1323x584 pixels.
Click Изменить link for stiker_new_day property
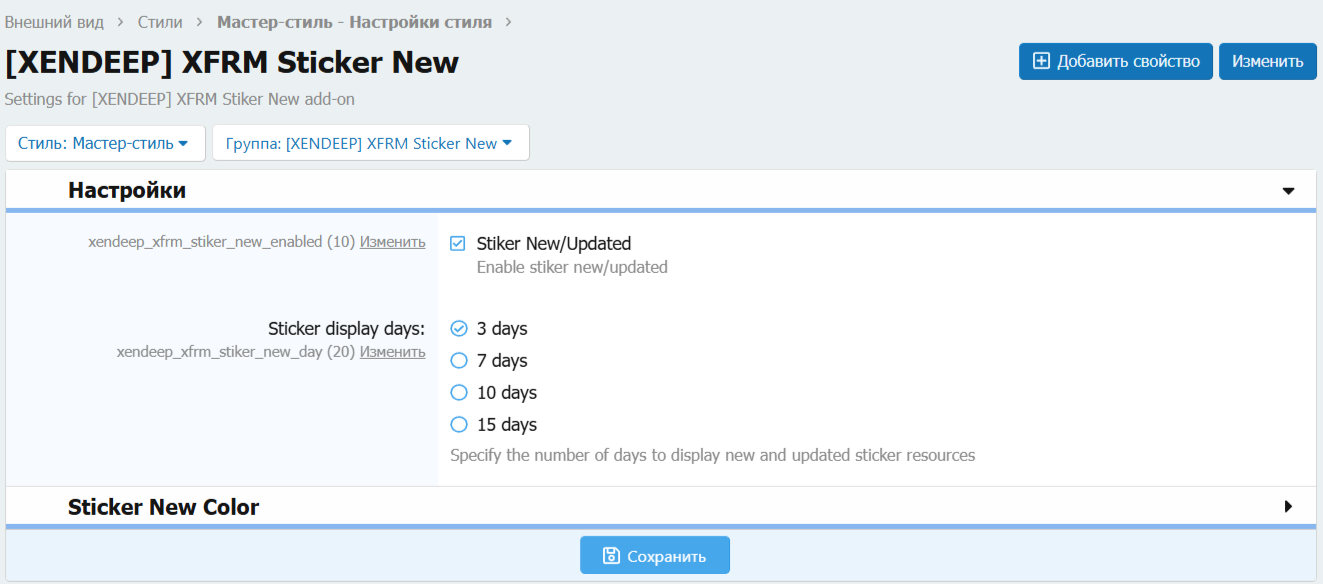(x=392, y=352)
